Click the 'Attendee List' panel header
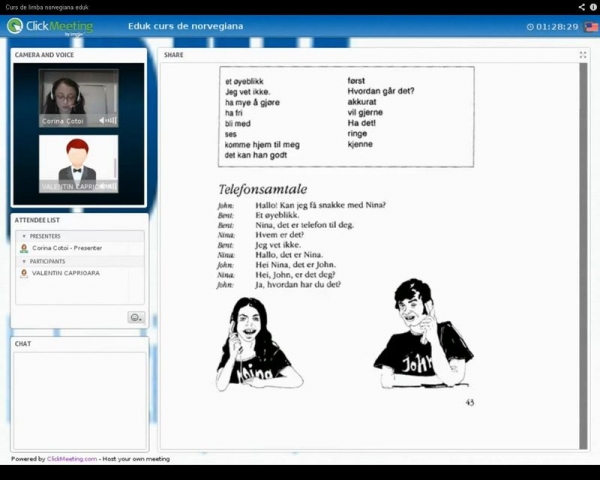 click(37, 220)
